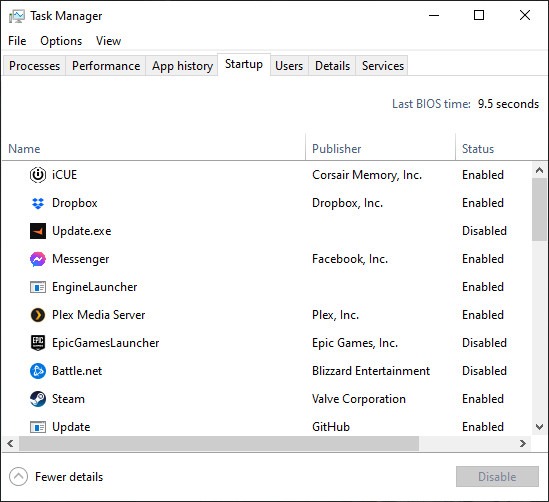
Task: Click the Plex Media Server icon
Action: pyautogui.click(x=37, y=315)
